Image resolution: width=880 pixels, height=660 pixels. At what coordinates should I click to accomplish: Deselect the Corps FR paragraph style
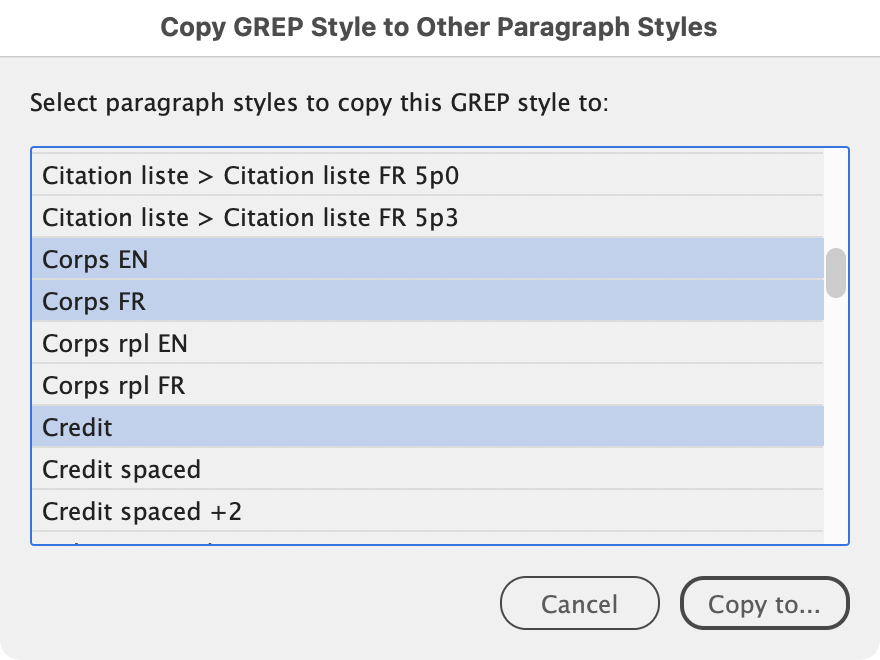click(95, 301)
